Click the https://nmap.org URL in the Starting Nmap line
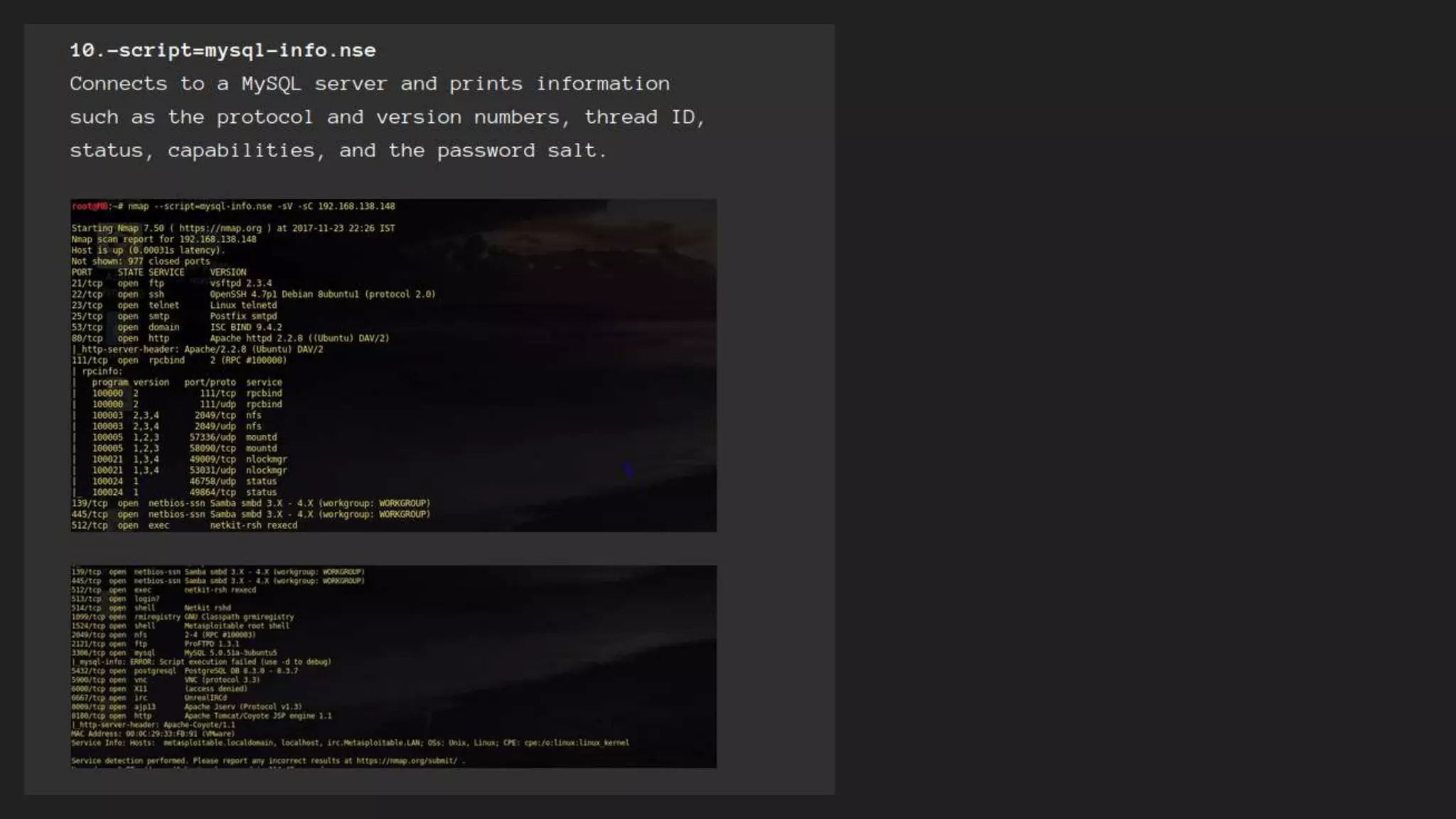 pos(220,228)
